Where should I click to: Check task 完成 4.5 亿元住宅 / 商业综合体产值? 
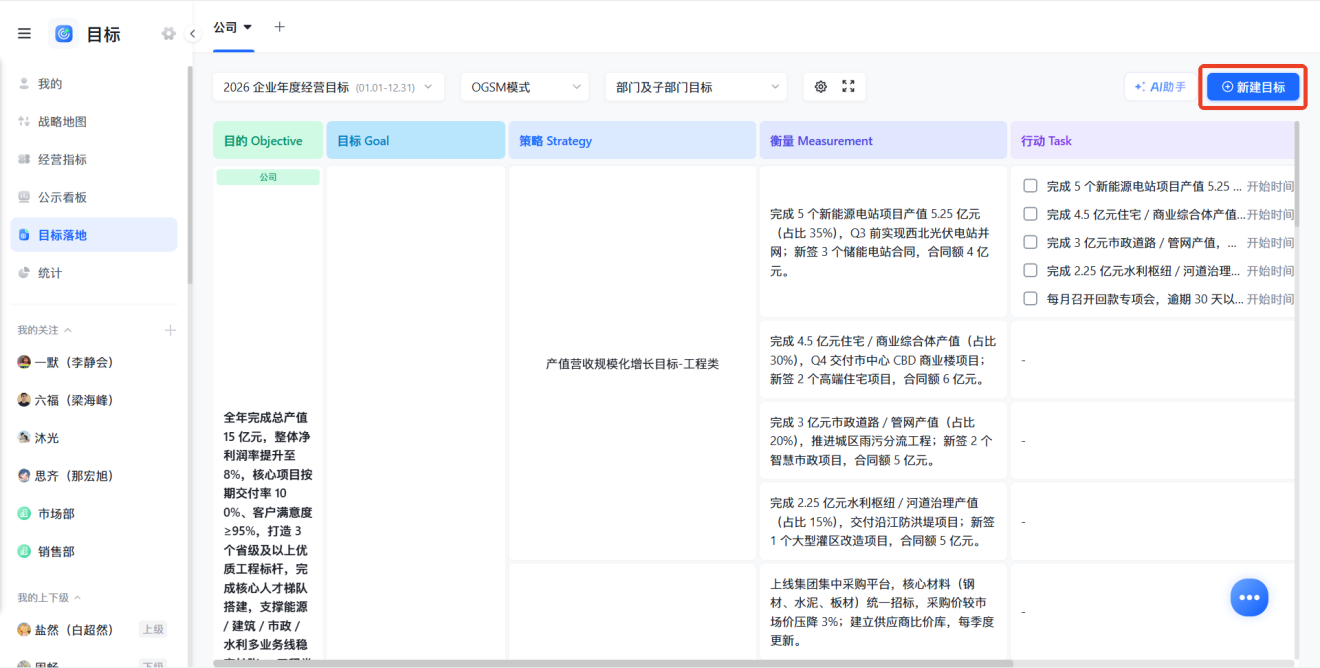pos(1030,214)
